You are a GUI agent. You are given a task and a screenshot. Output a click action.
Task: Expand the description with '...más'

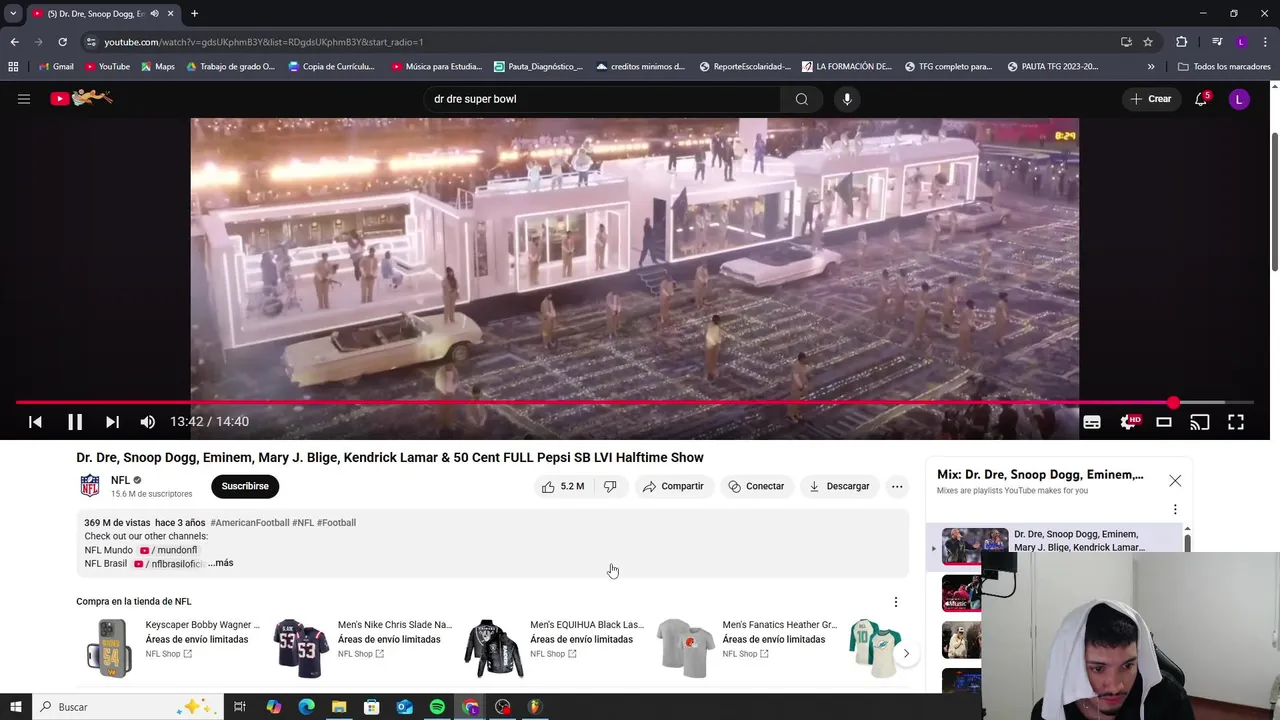click(x=220, y=563)
